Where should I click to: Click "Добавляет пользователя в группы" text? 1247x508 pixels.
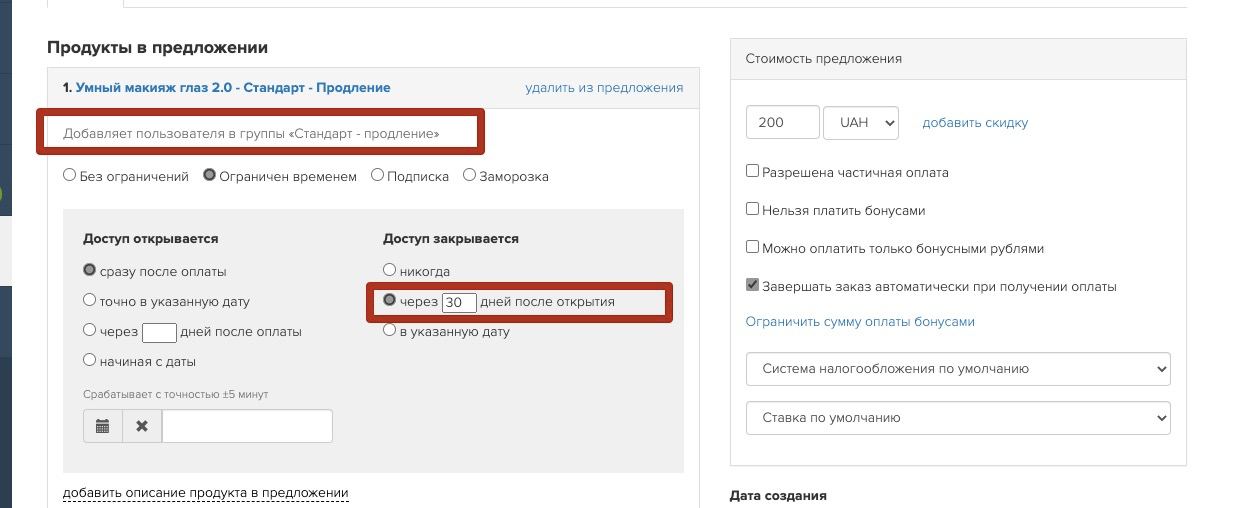pyautogui.click(x=251, y=133)
